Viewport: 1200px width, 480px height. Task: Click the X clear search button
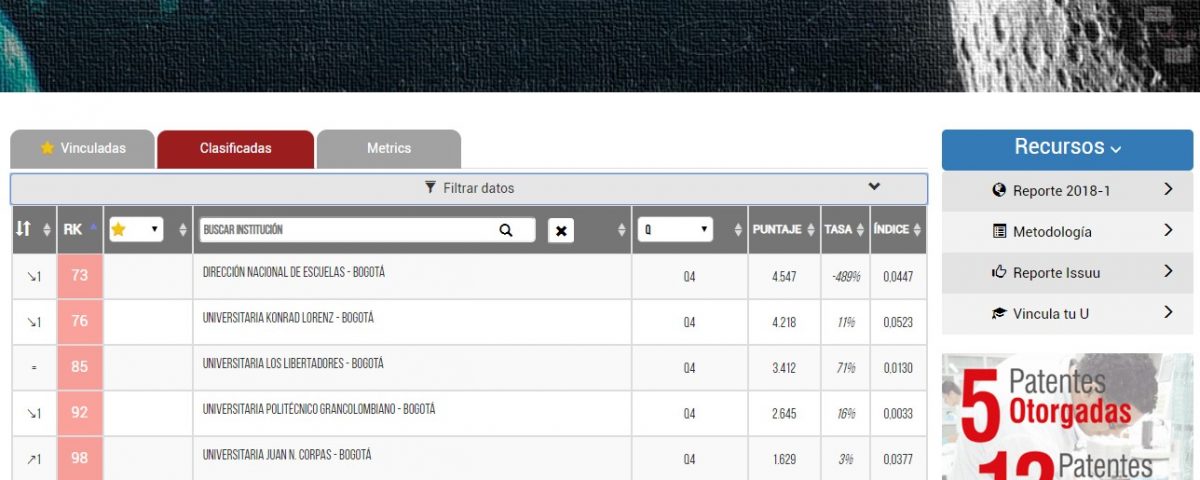pyautogui.click(x=561, y=231)
